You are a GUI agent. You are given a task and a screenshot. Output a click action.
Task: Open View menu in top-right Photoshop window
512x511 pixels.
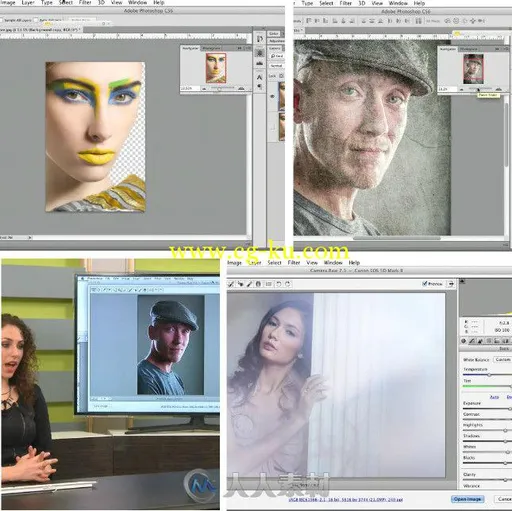(x=377, y=3)
